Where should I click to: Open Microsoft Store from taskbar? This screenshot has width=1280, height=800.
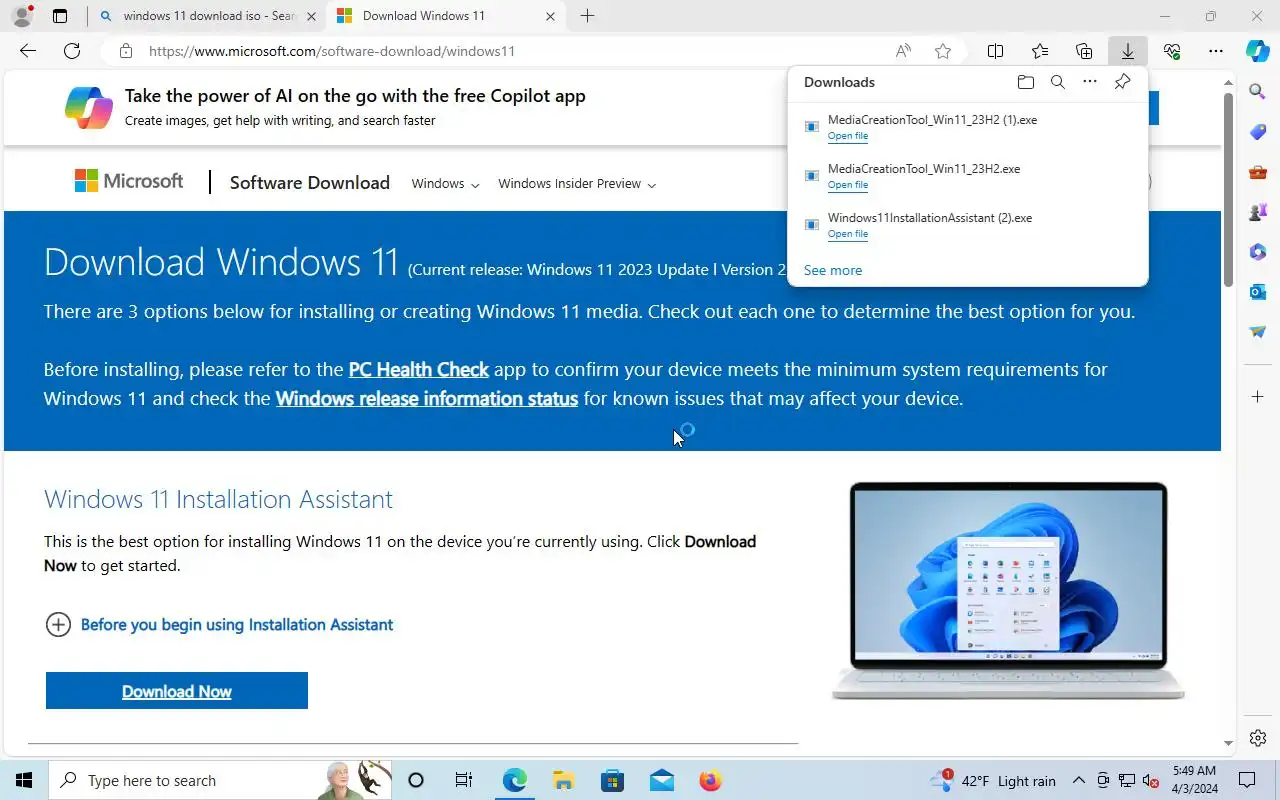pyautogui.click(x=612, y=781)
